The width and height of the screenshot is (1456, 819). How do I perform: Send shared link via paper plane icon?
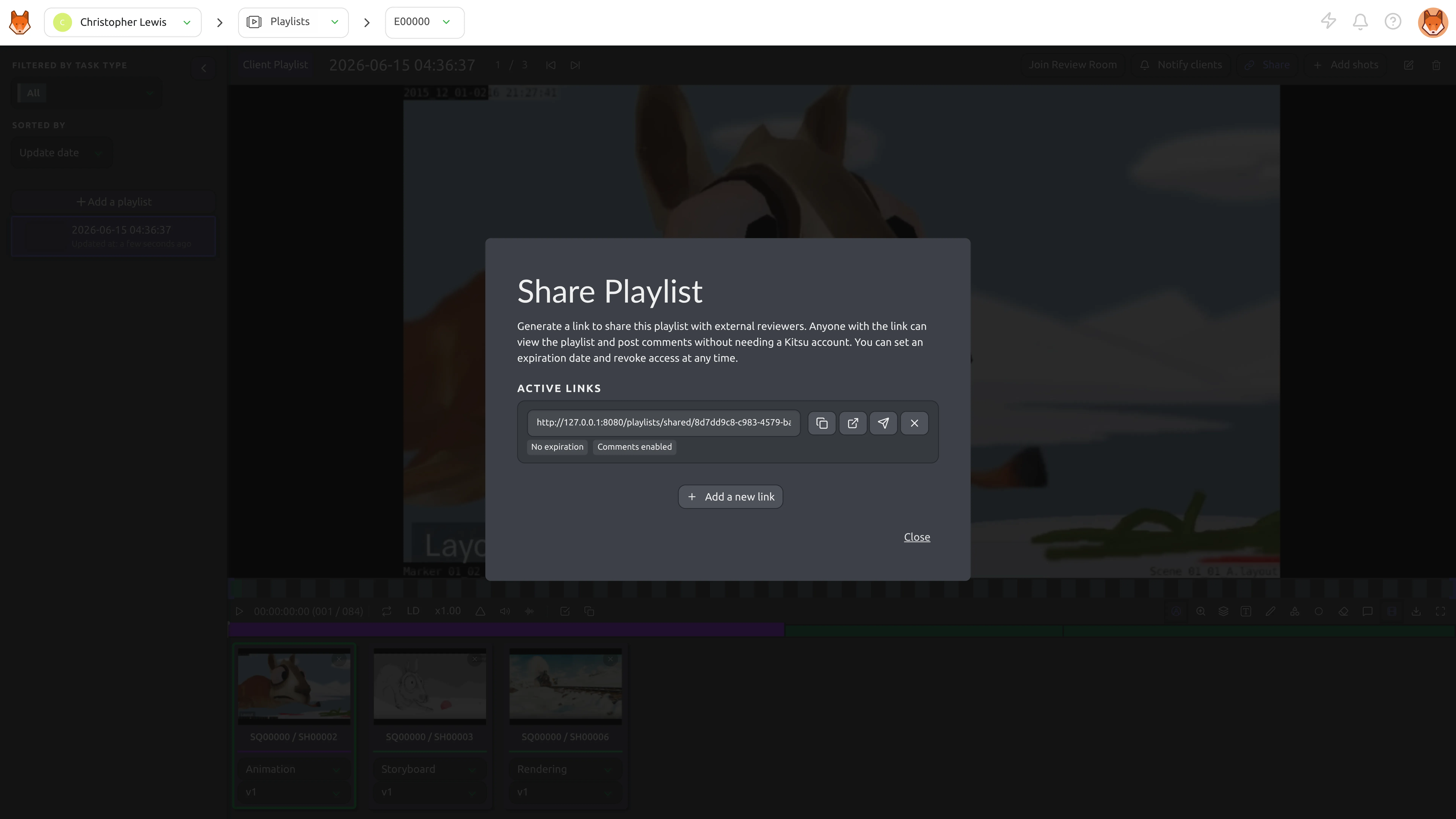point(883,423)
